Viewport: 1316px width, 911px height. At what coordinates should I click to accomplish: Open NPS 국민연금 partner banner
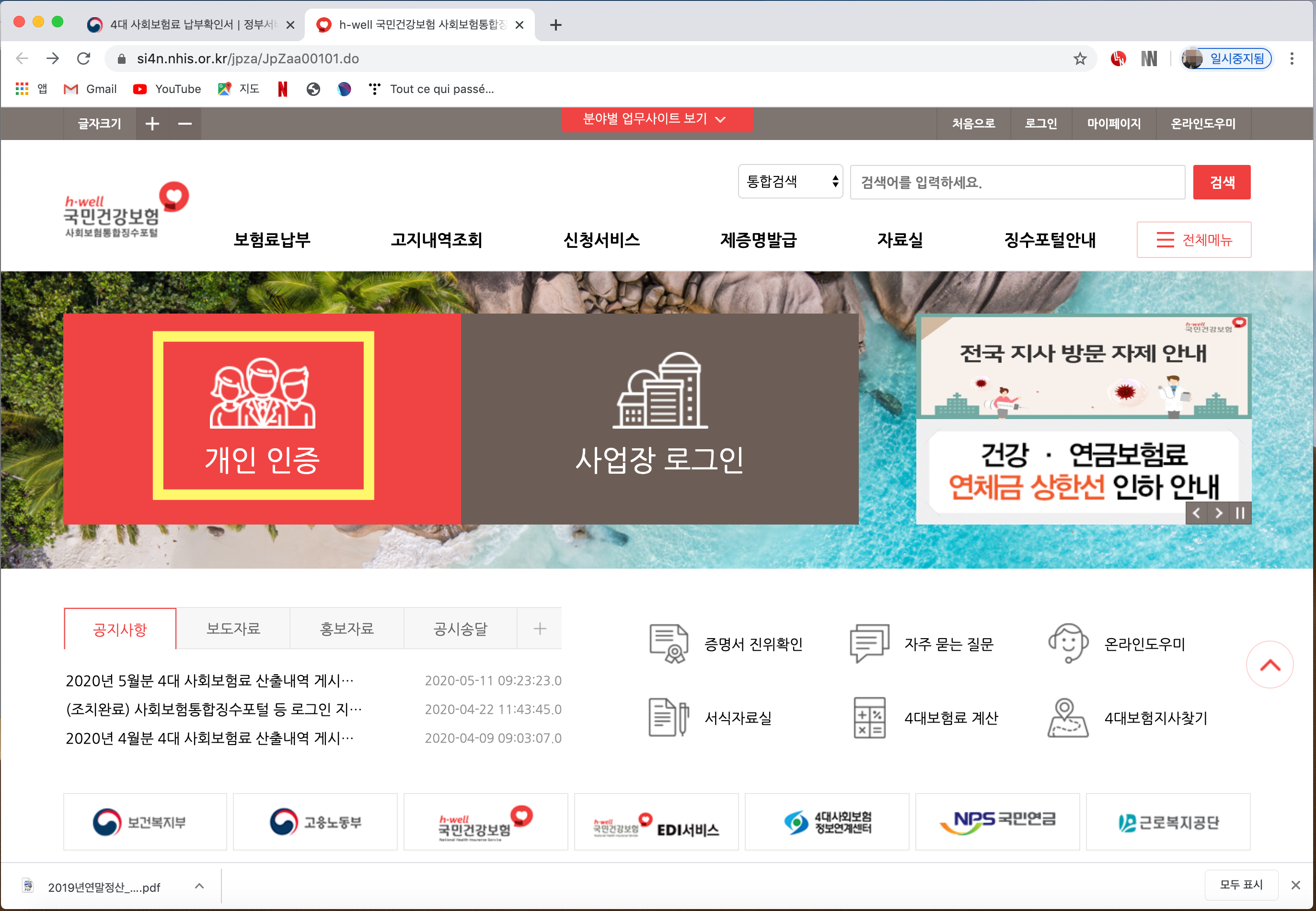point(997,822)
